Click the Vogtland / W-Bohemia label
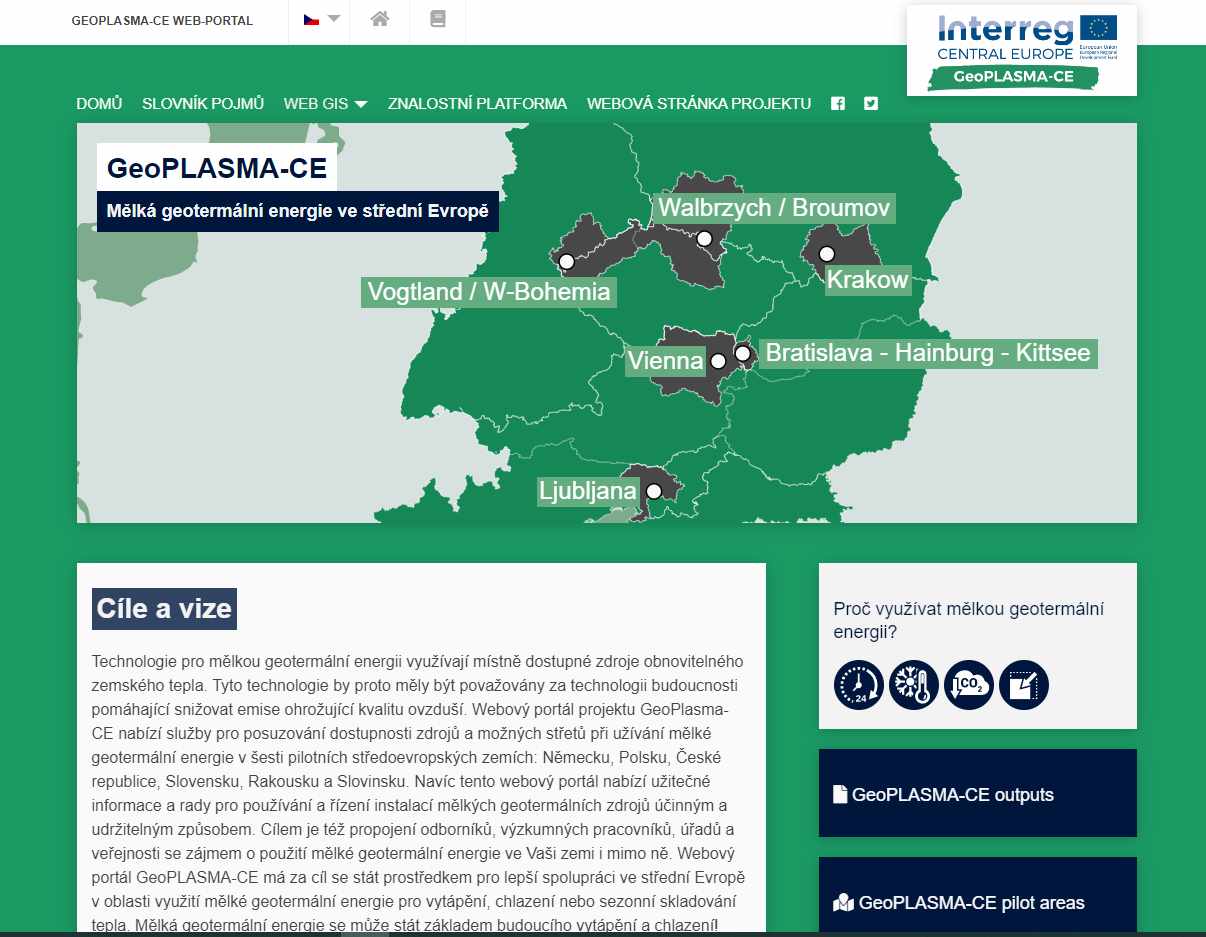This screenshot has width=1206, height=937. (489, 292)
